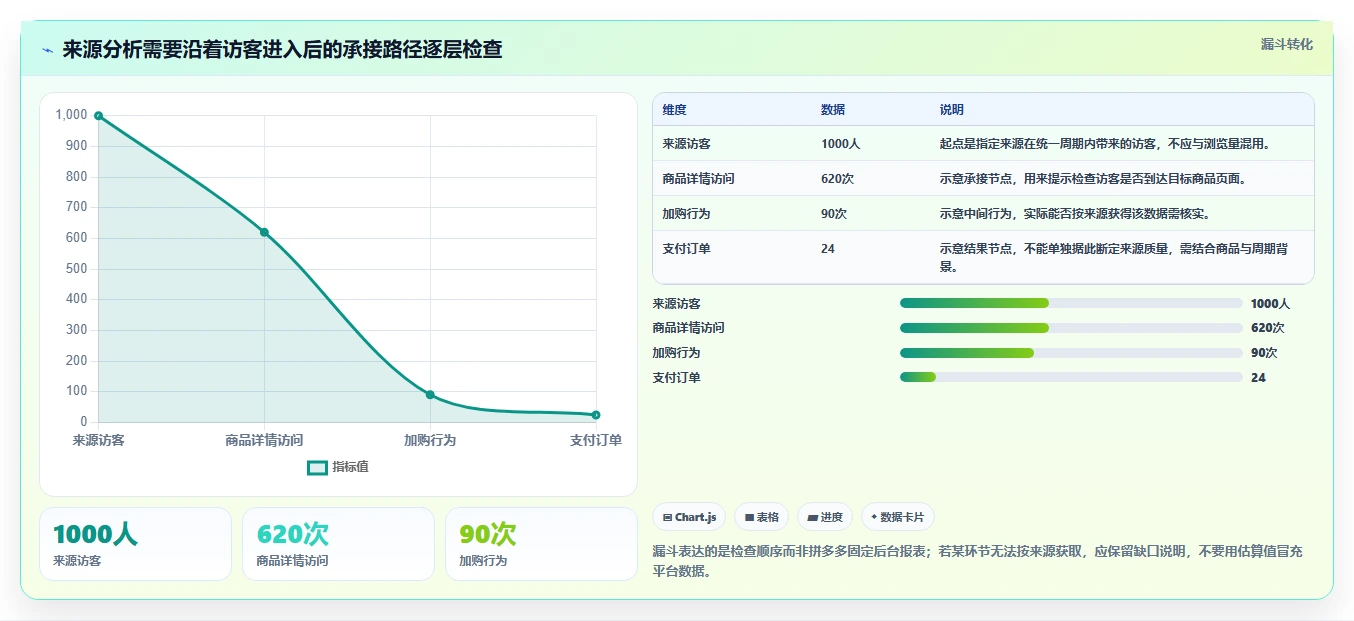Image resolution: width=1354 pixels, height=621 pixels.
Task: Select the 来源访客 table row cell
Action: point(687,144)
